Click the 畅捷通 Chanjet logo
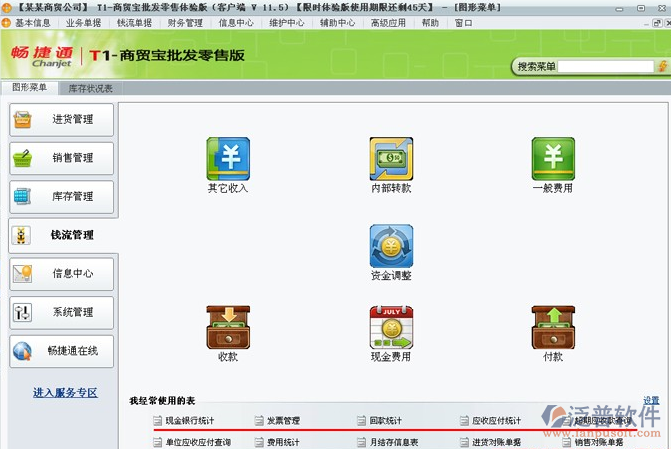671x449 pixels. [42, 57]
